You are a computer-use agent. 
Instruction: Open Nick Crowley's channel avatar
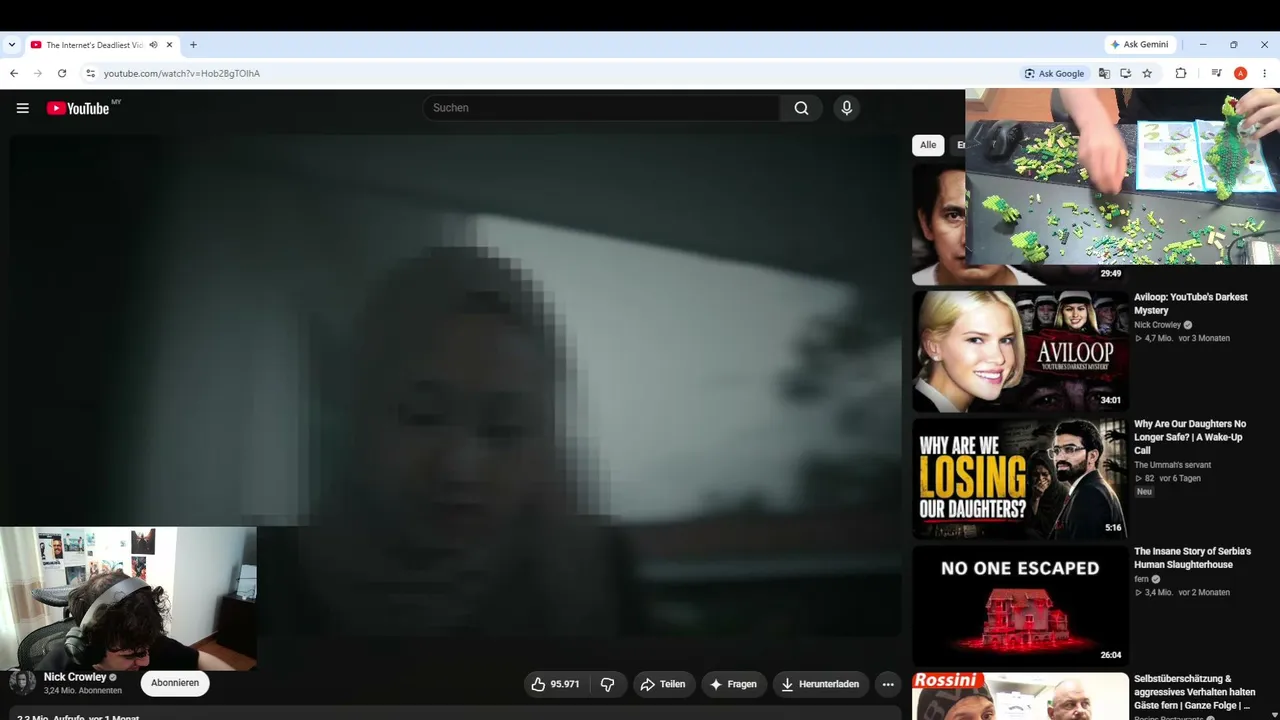(22, 683)
